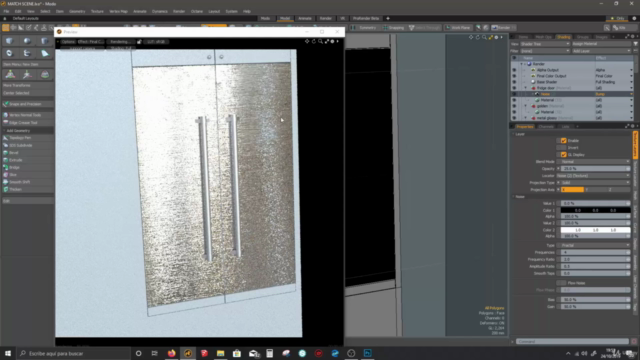Image resolution: width=640 pixels, height=360 pixels.
Task: Collapse the golden material group
Action: pos(525,106)
